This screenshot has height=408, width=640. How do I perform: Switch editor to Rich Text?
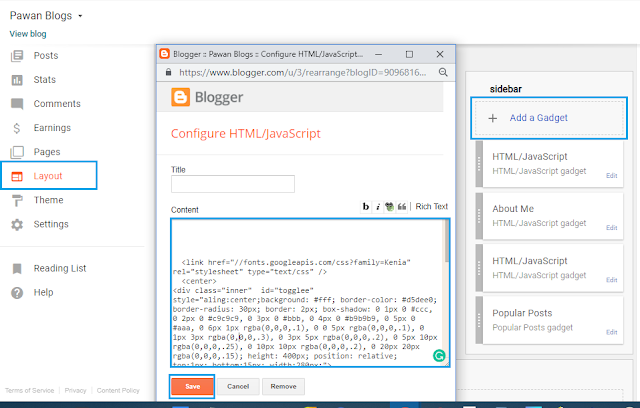(x=431, y=206)
